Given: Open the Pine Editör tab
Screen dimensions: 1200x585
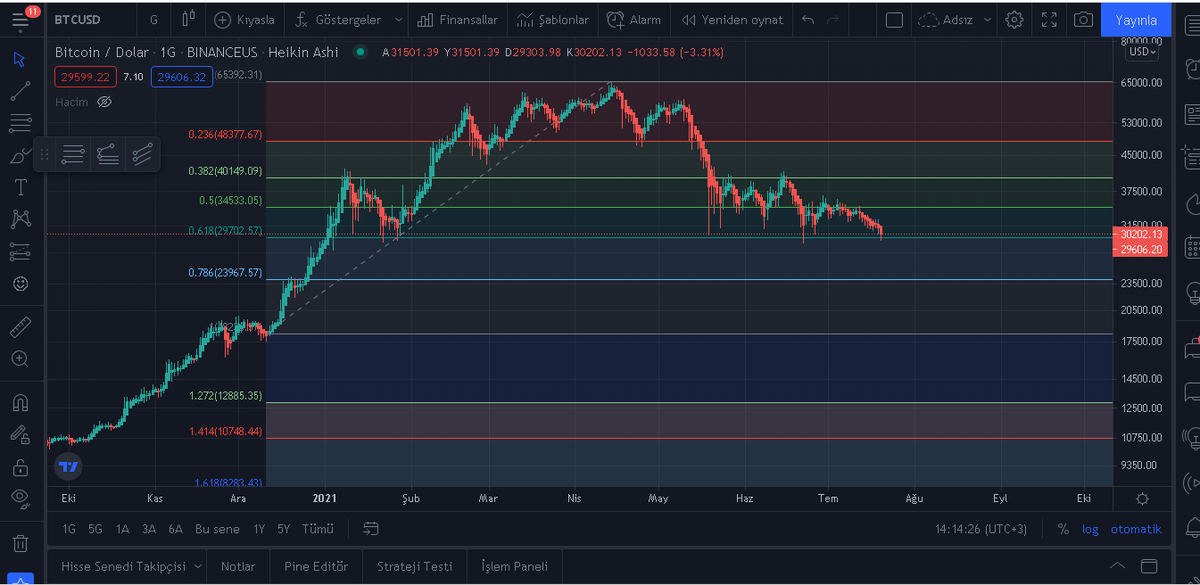Looking at the screenshot, I should (x=316, y=566).
